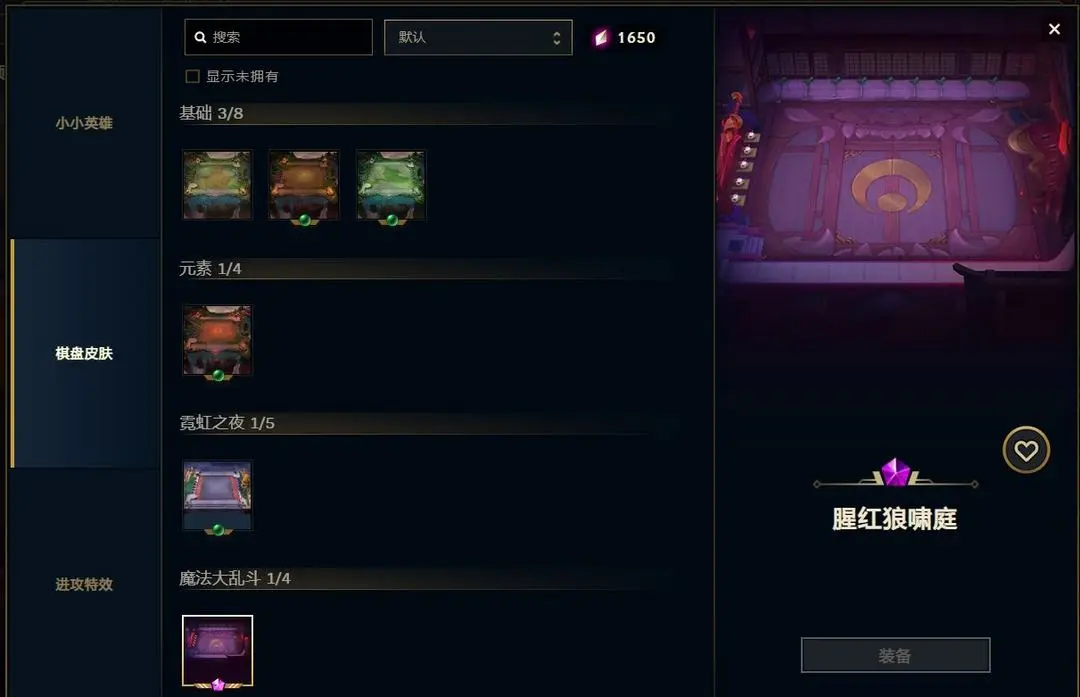Select the purple 魔法大乱斗 arena thumbnail

coord(217,651)
